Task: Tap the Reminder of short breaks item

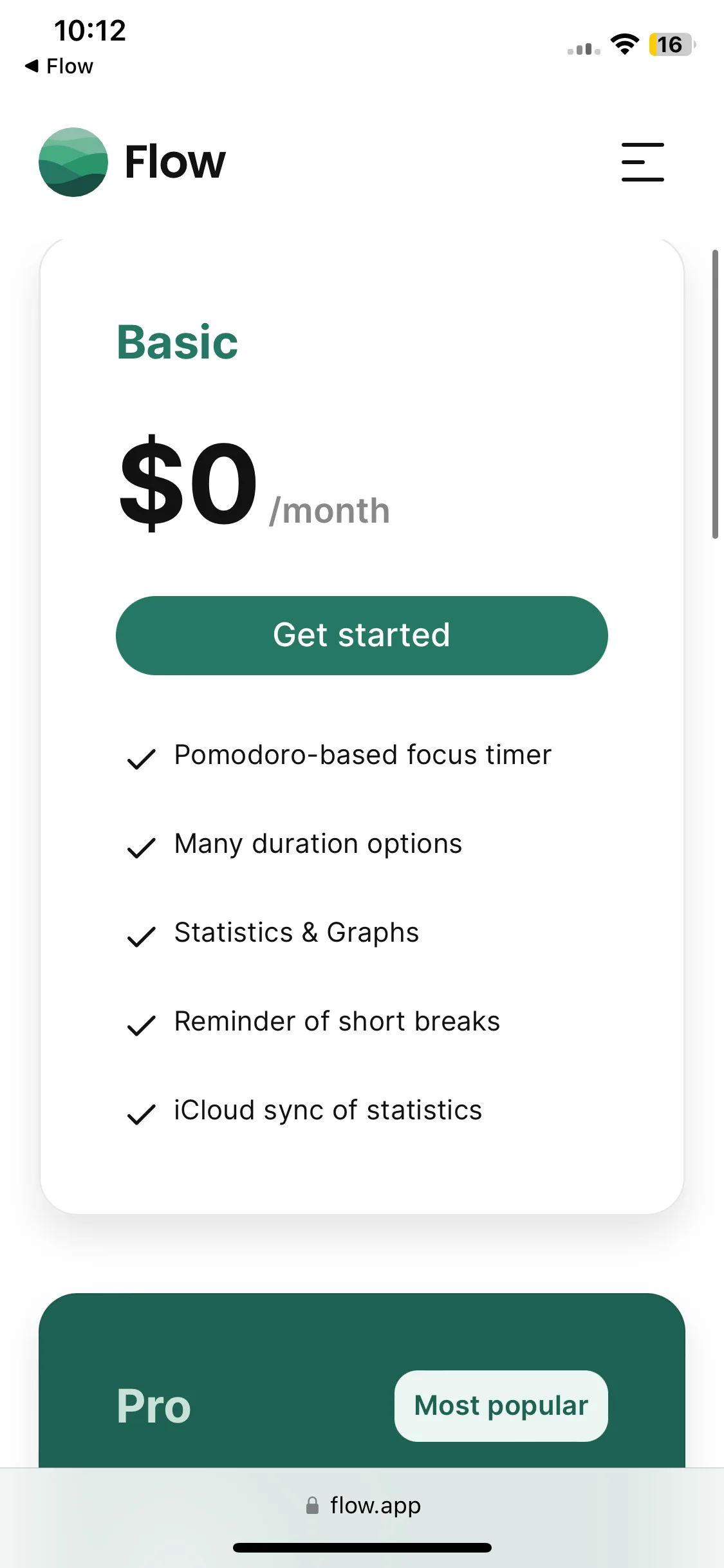Action: point(337,1022)
